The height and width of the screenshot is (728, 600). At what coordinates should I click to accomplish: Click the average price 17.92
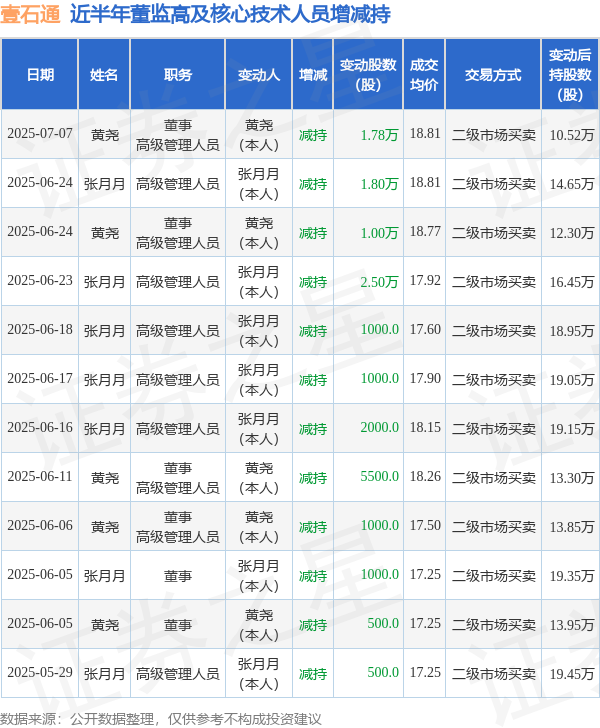pyautogui.click(x=425, y=281)
